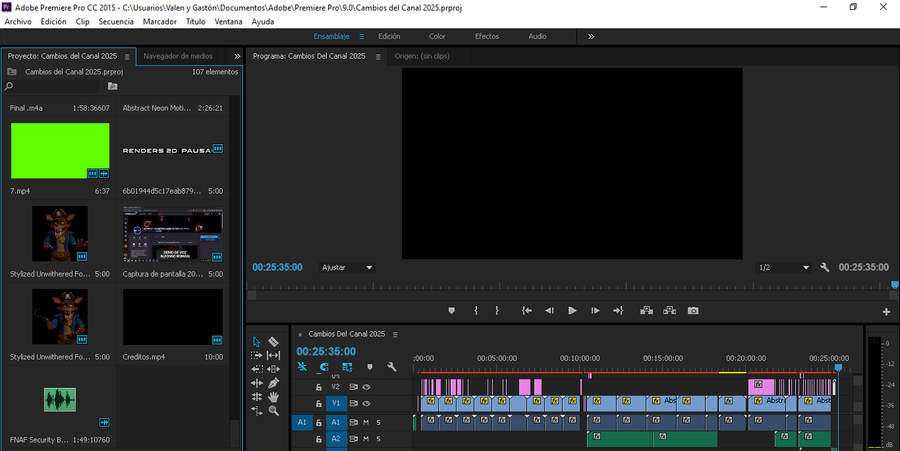Add a marker in the Program monitor
Screen dimensions: 900x451
[451, 310]
